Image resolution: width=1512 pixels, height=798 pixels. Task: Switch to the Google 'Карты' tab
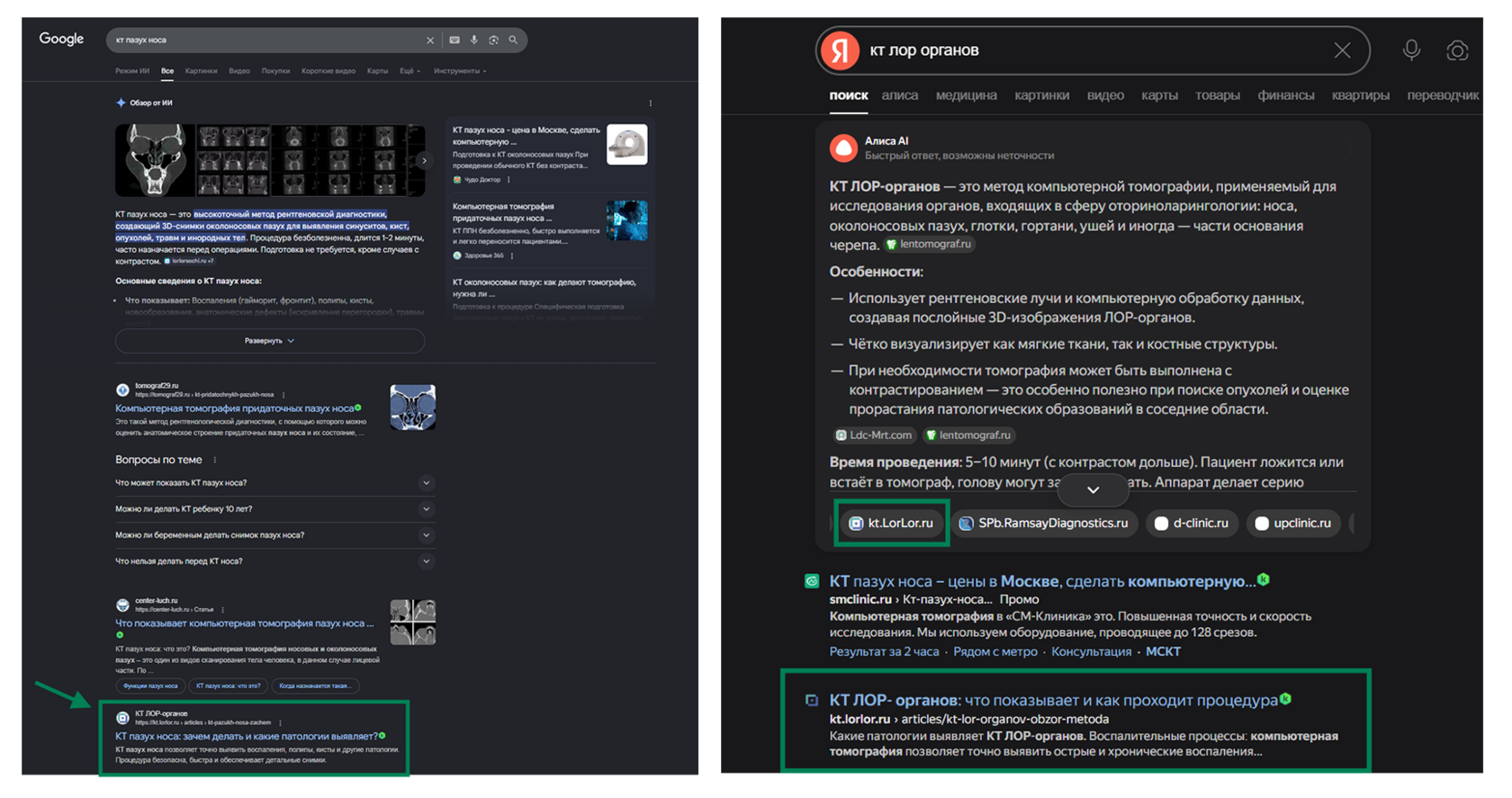[378, 71]
